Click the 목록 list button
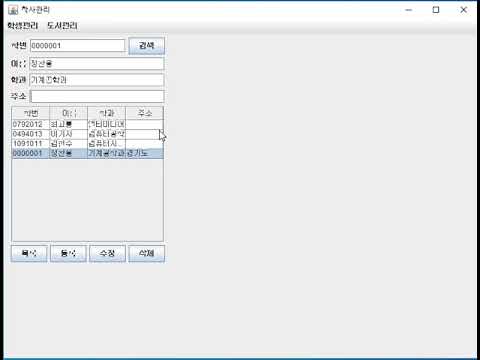 pyautogui.click(x=29, y=254)
